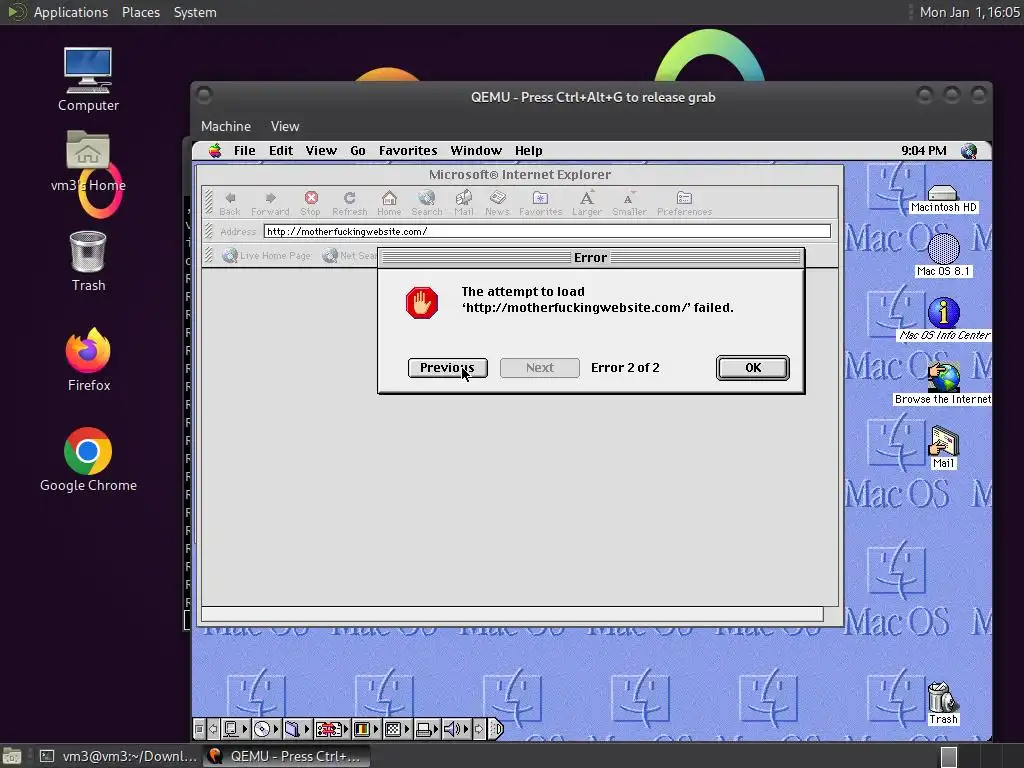Click the Smaller text size icon
The image size is (1024, 768).
pos(629,202)
